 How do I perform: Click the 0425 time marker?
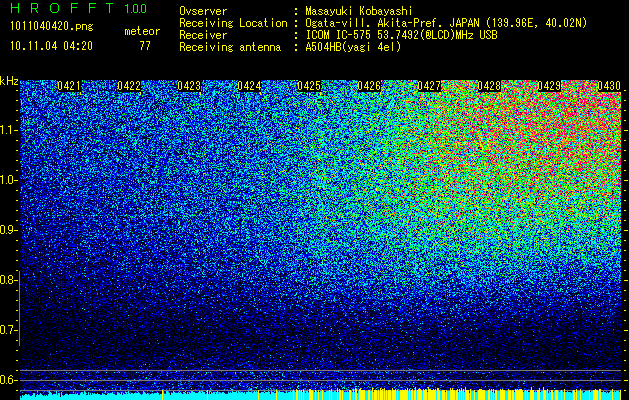click(x=309, y=86)
